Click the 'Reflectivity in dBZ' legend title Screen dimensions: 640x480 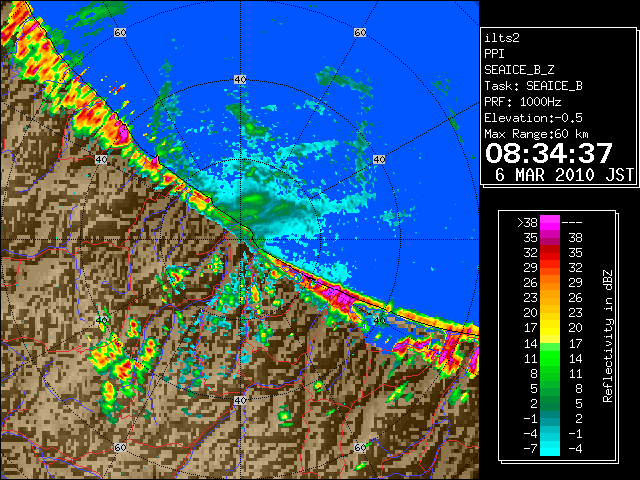point(608,336)
